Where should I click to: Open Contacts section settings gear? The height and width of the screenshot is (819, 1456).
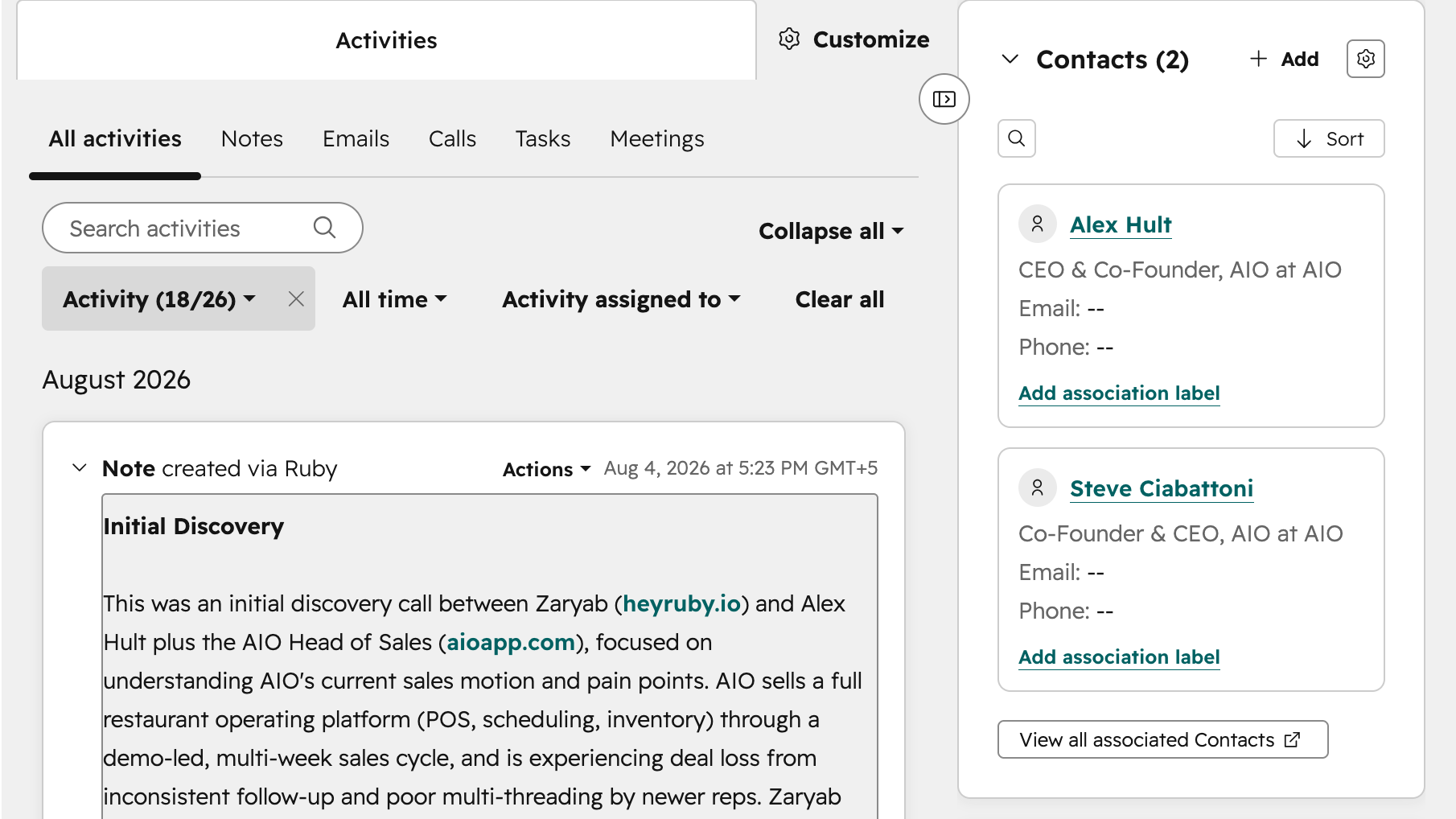pos(1365,59)
